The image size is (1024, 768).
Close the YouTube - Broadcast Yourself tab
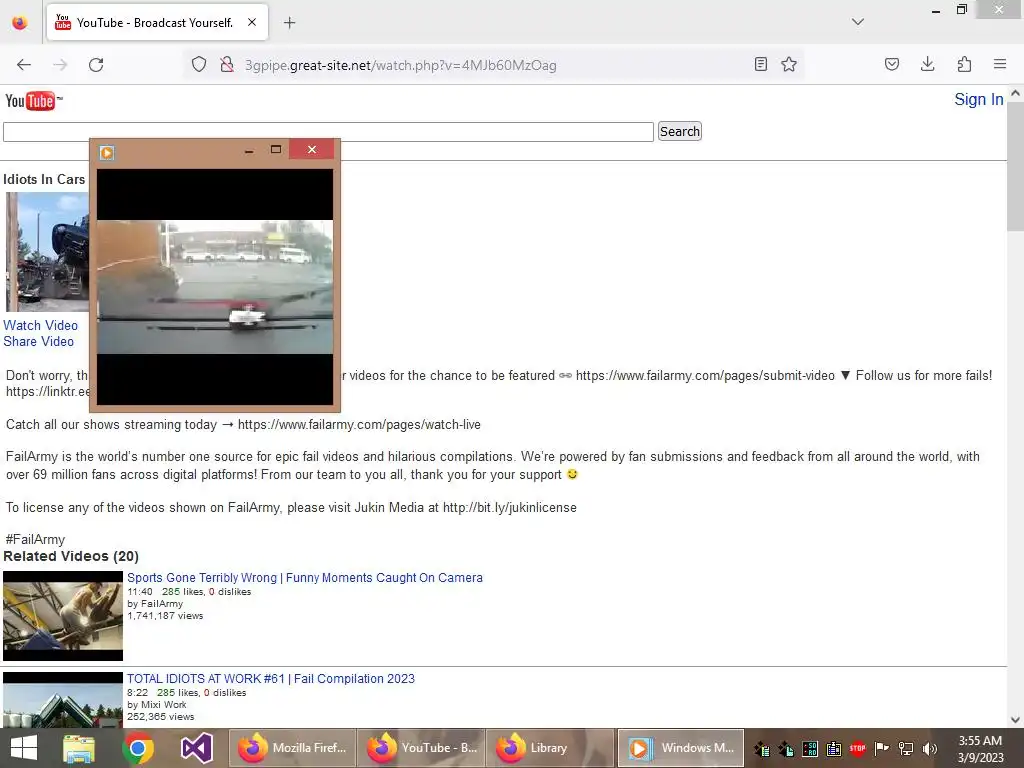[x=252, y=22]
